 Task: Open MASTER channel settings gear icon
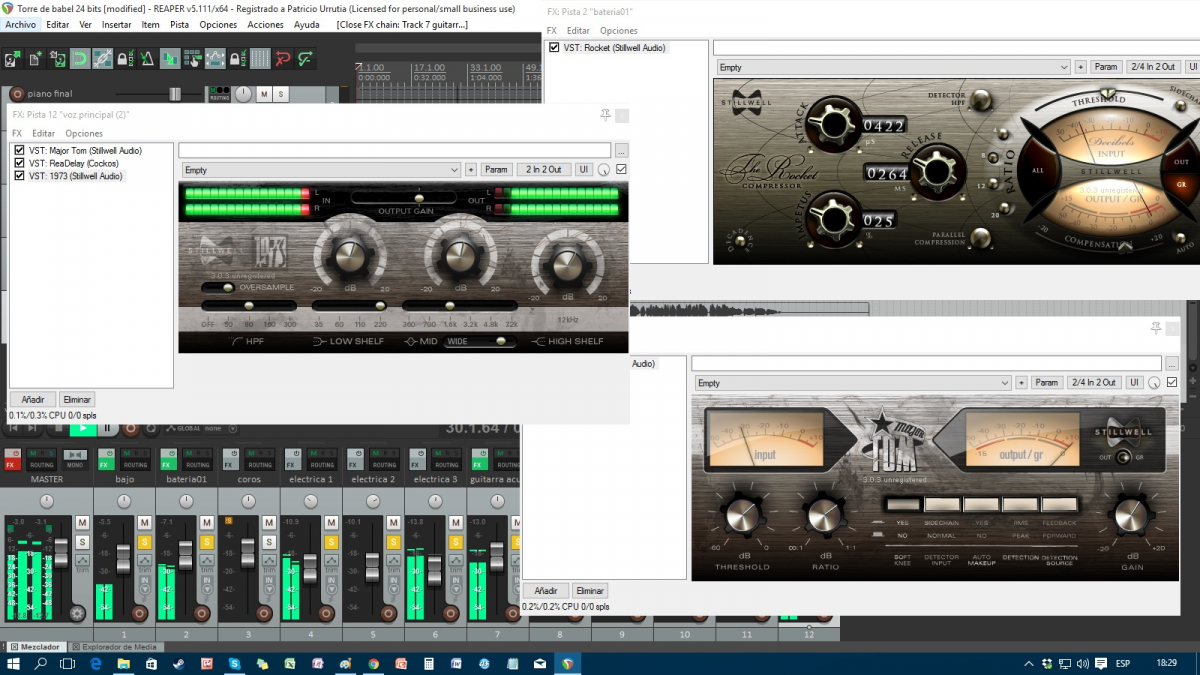(77, 612)
